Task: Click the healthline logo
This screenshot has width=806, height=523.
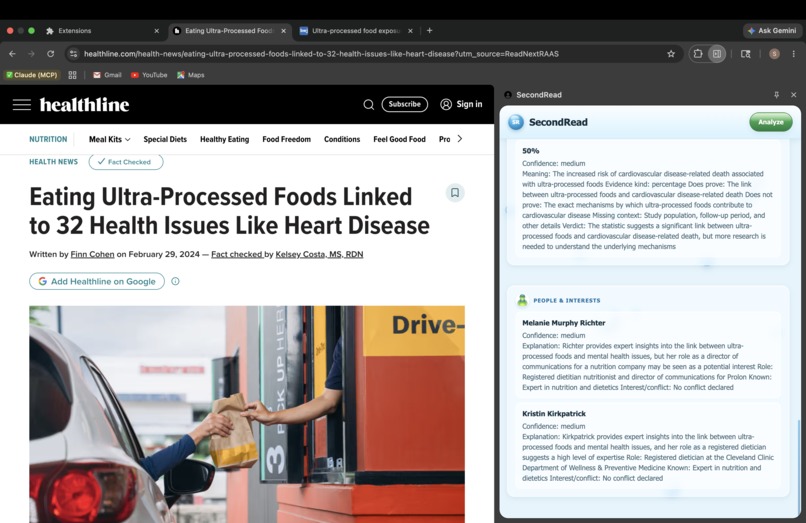Action: (x=84, y=104)
